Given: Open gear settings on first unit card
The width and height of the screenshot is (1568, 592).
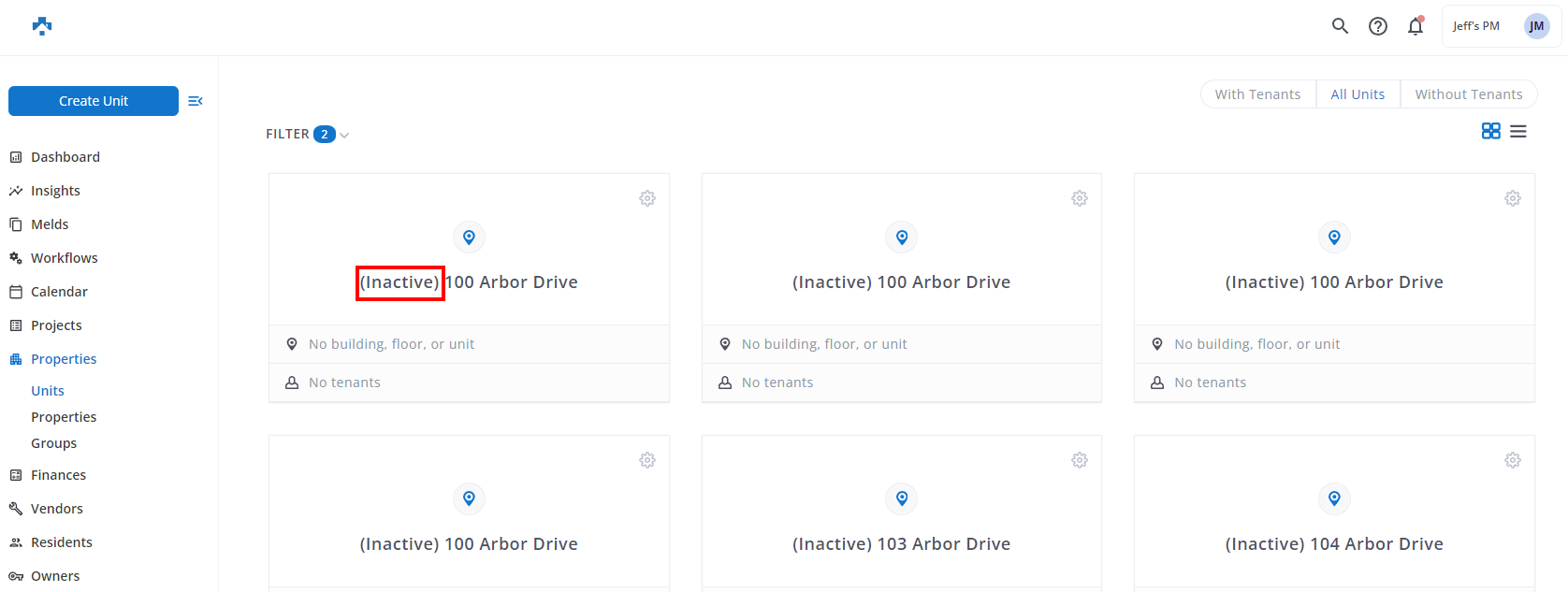Looking at the screenshot, I should point(646,198).
